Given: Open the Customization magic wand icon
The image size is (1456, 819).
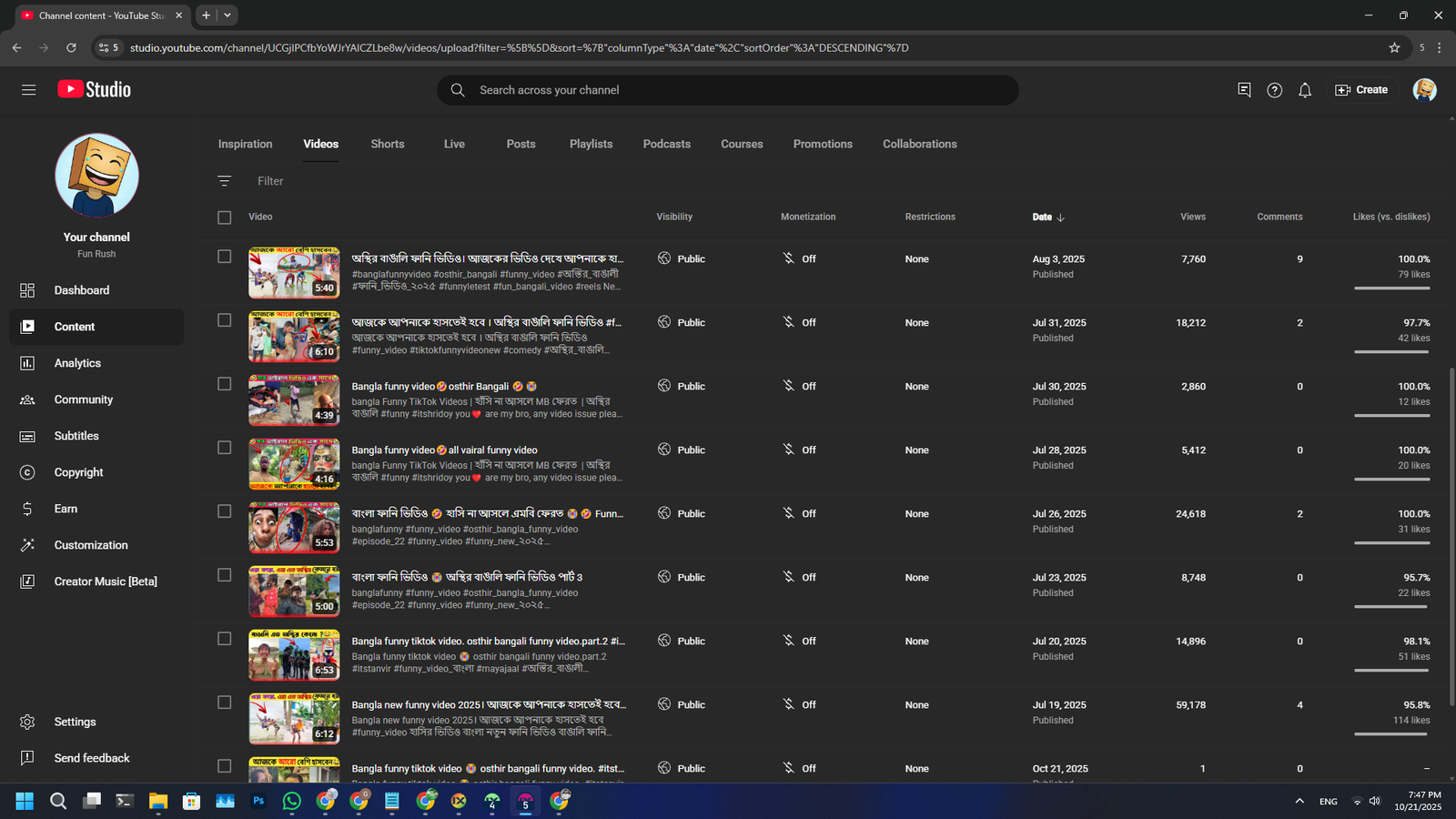Looking at the screenshot, I should [27, 545].
